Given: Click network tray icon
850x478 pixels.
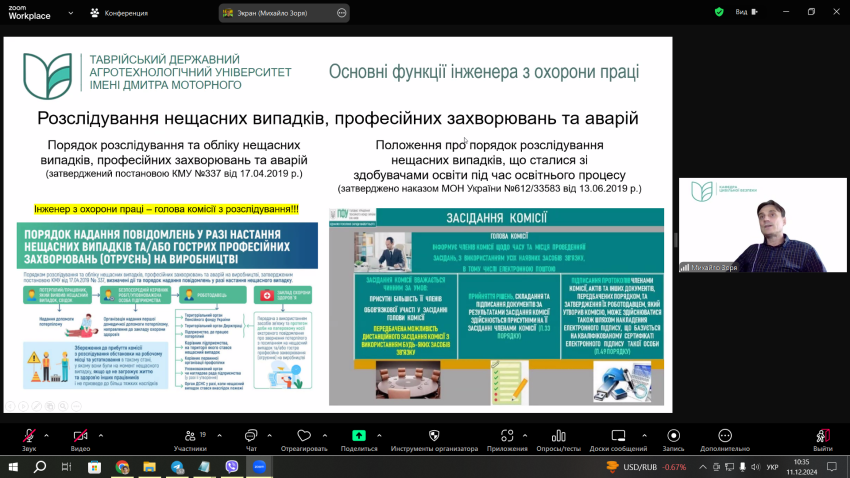Looking at the screenshot, I should [729, 467].
